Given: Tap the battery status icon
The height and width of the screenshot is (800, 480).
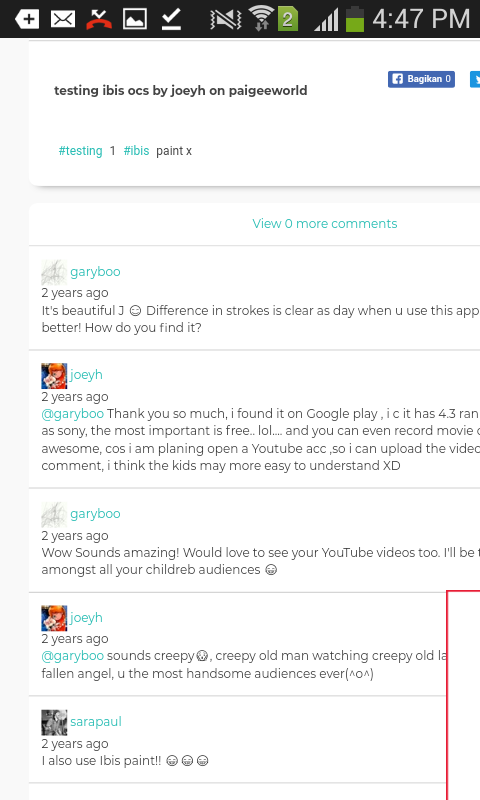Looking at the screenshot, I should coord(355,19).
